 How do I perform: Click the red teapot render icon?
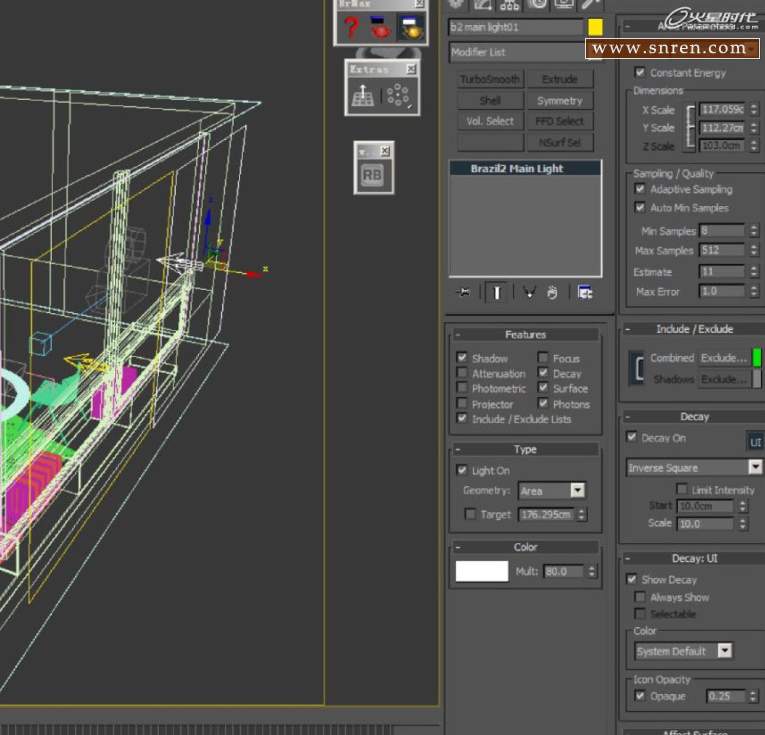pyautogui.click(x=380, y=27)
